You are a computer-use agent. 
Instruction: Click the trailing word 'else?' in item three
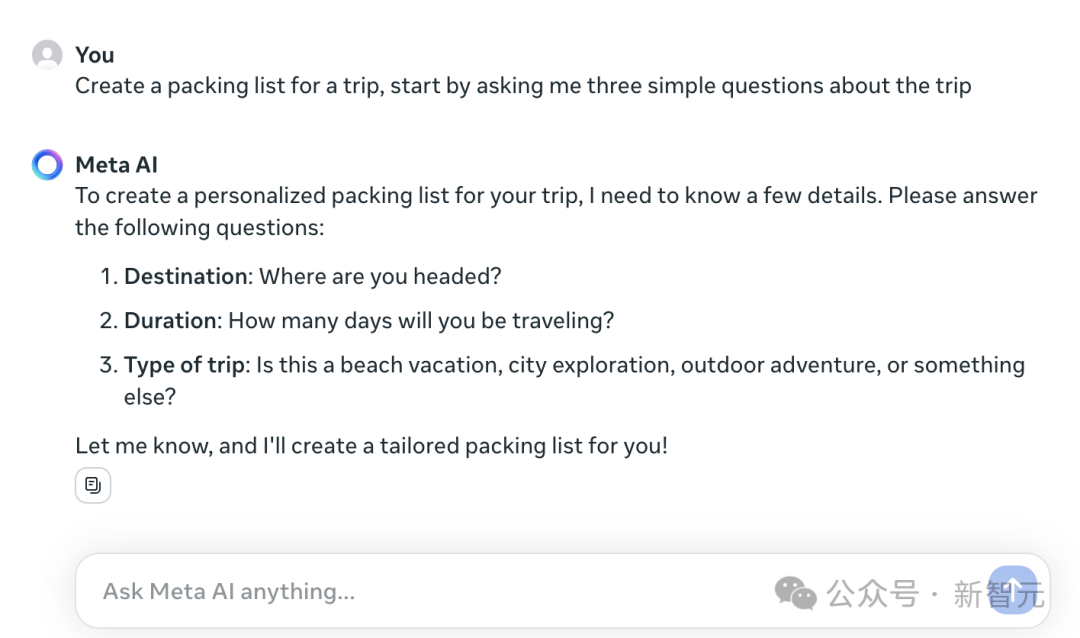(x=150, y=397)
